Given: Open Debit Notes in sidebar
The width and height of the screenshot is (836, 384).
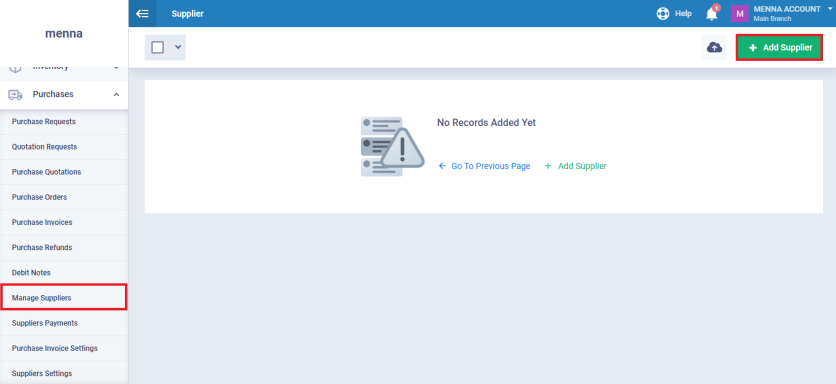Looking at the screenshot, I should click(x=31, y=273).
